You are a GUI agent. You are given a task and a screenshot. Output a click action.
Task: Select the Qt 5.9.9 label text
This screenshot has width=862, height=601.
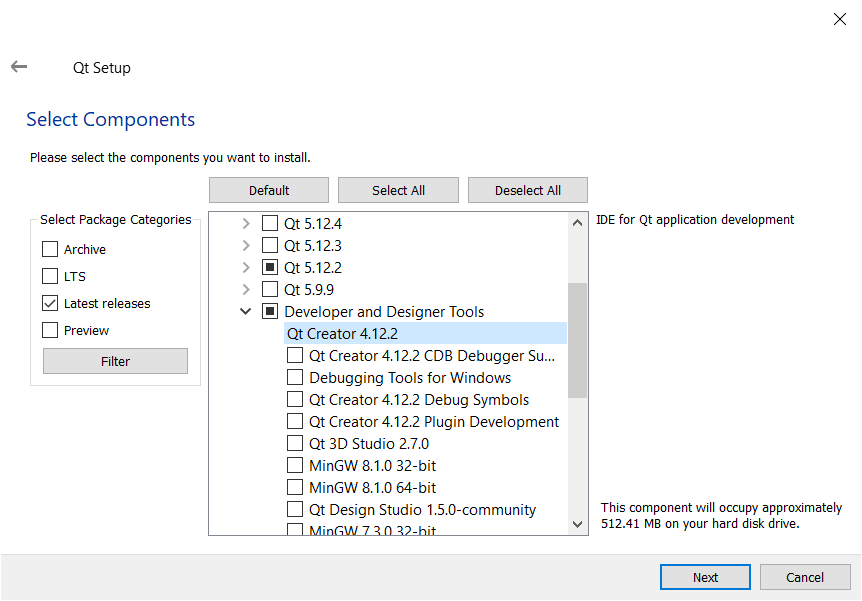pyautogui.click(x=309, y=290)
